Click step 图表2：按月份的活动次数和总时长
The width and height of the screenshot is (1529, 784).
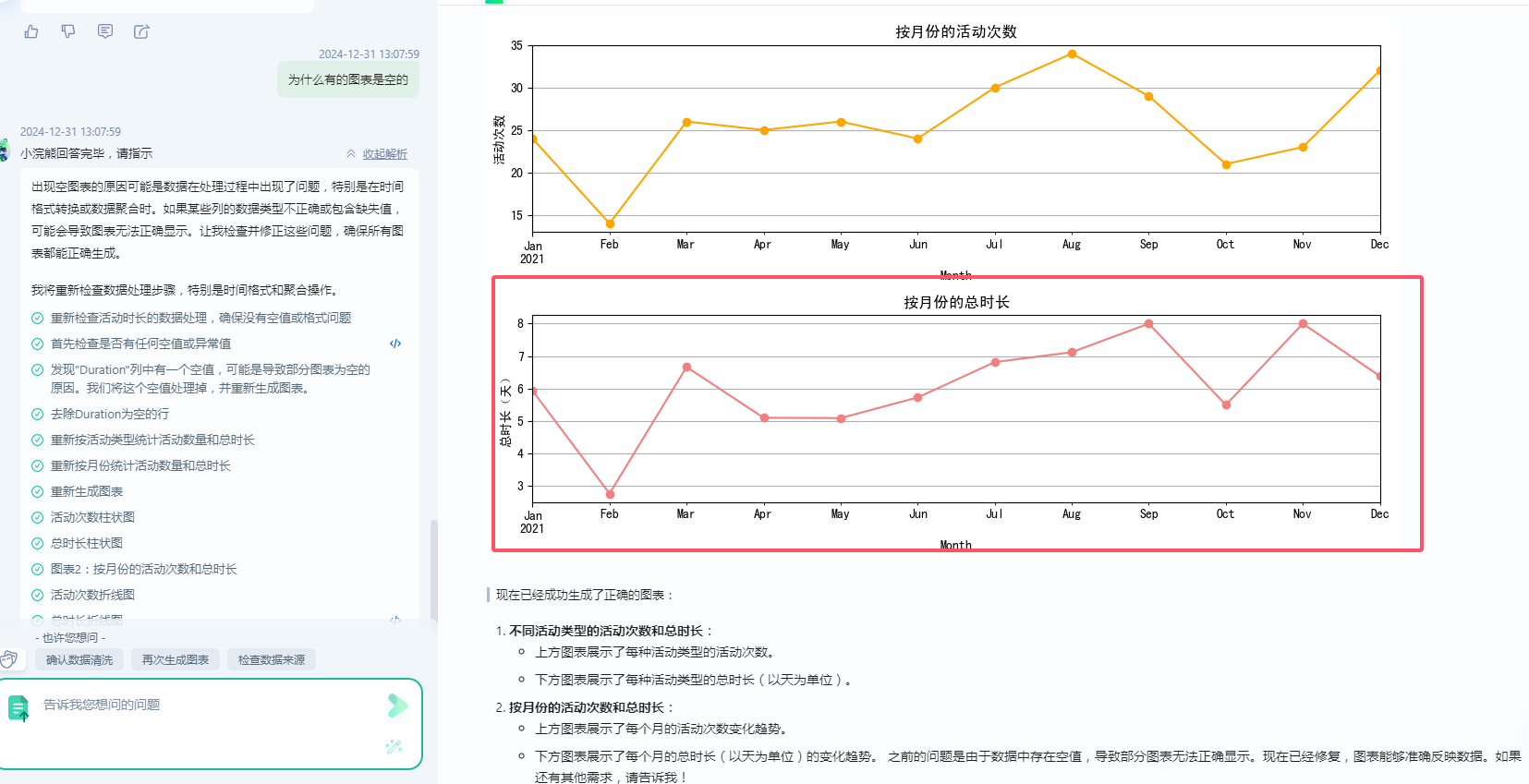(144, 569)
